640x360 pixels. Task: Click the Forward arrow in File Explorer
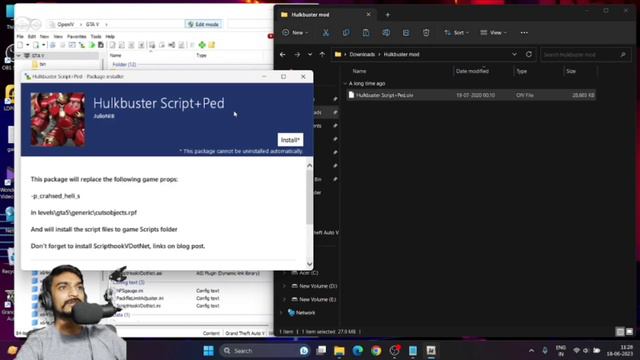[297, 54]
